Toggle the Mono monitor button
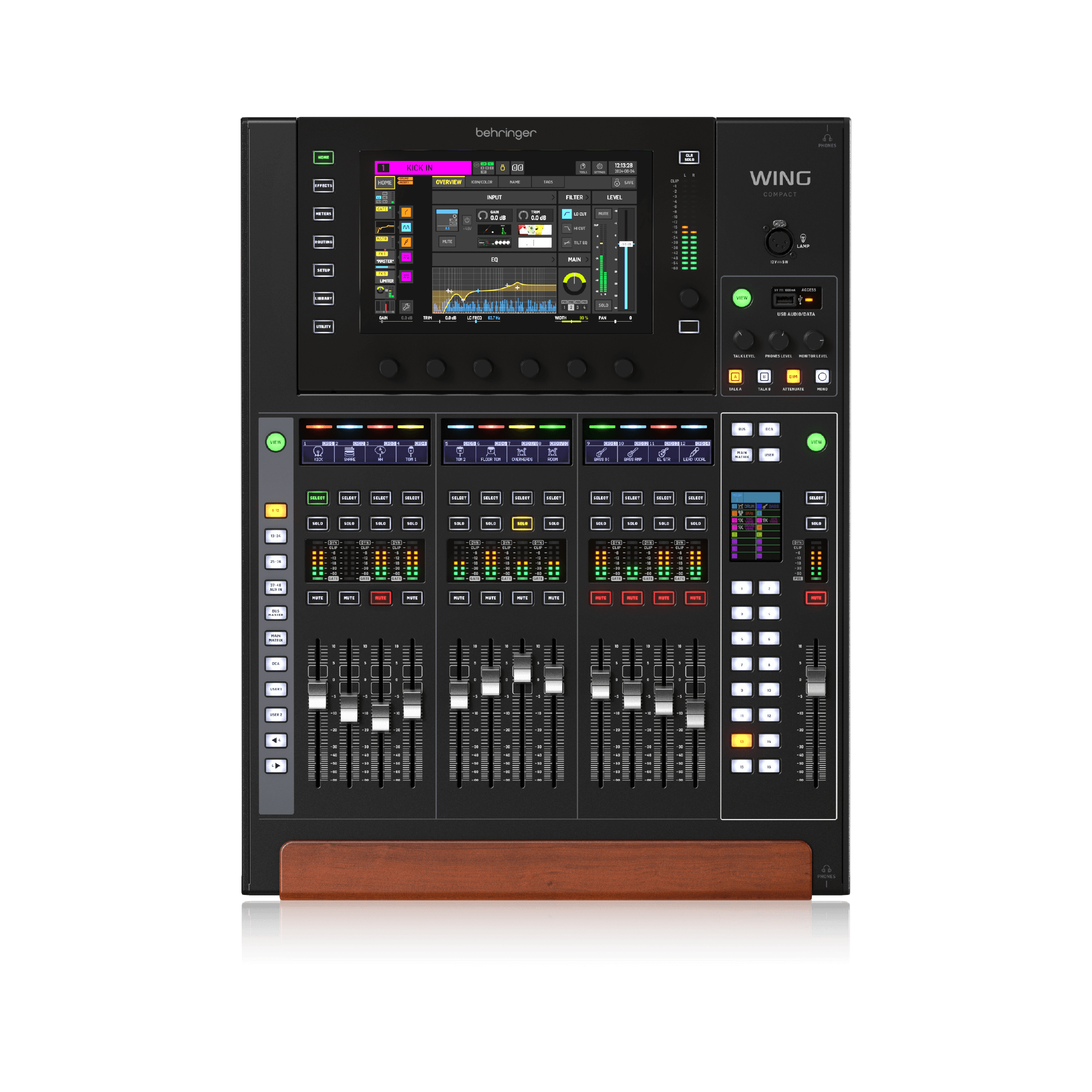Image resolution: width=1092 pixels, height=1092 pixels. (x=822, y=376)
